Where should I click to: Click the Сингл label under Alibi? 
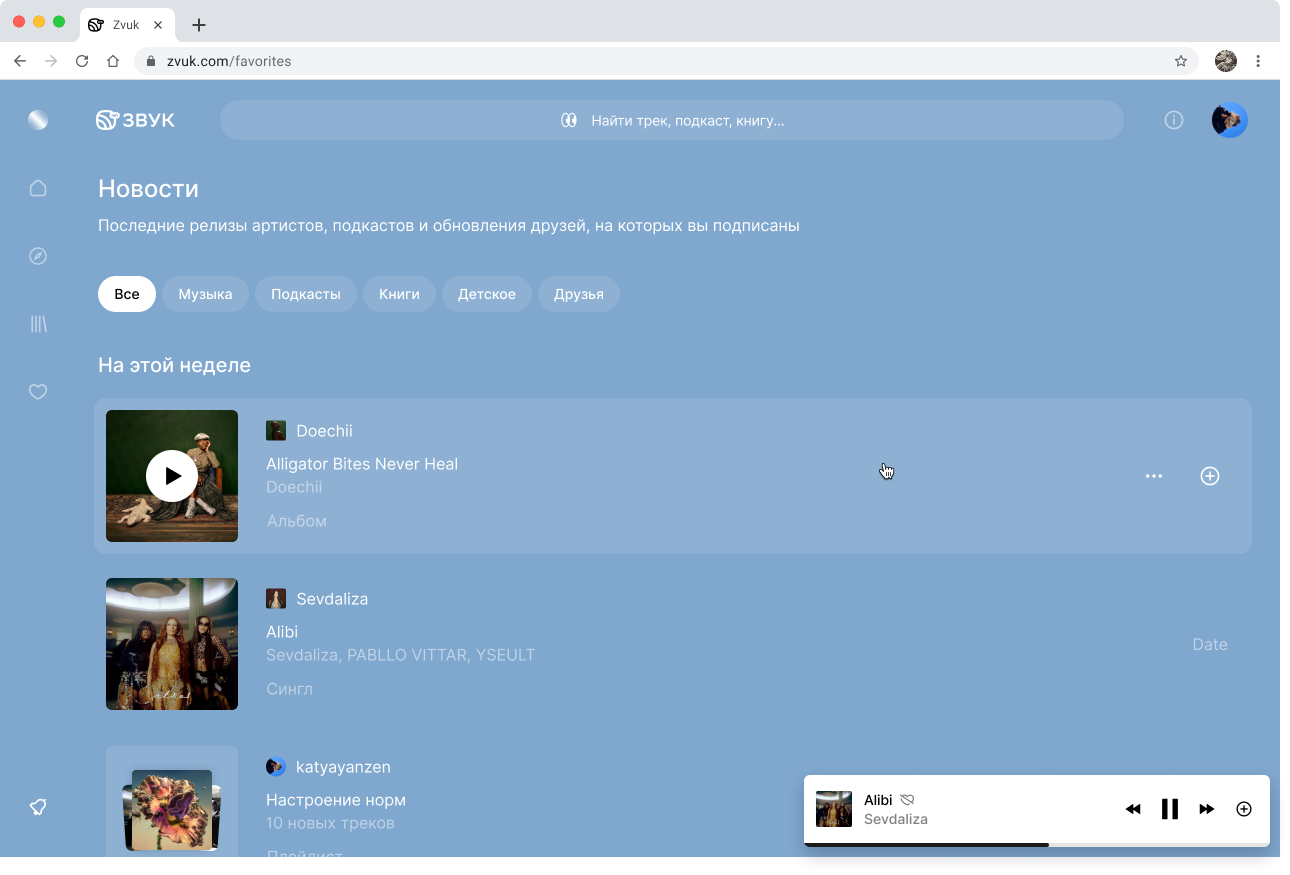tap(290, 689)
